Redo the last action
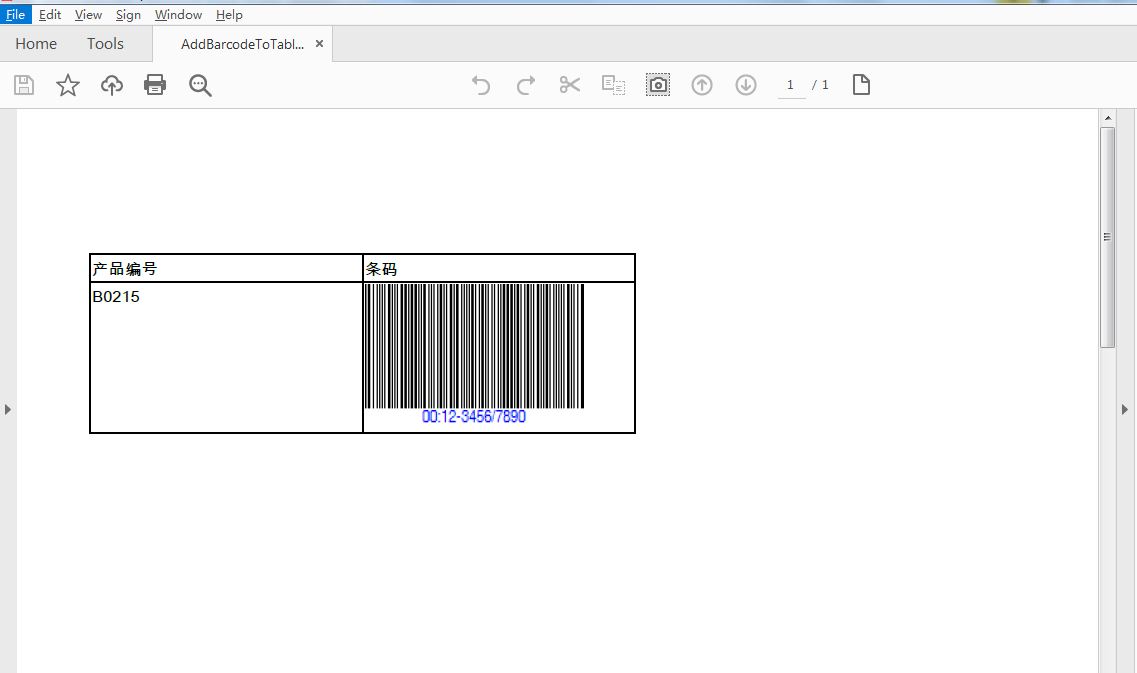The height and width of the screenshot is (673, 1137). pos(526,85)
